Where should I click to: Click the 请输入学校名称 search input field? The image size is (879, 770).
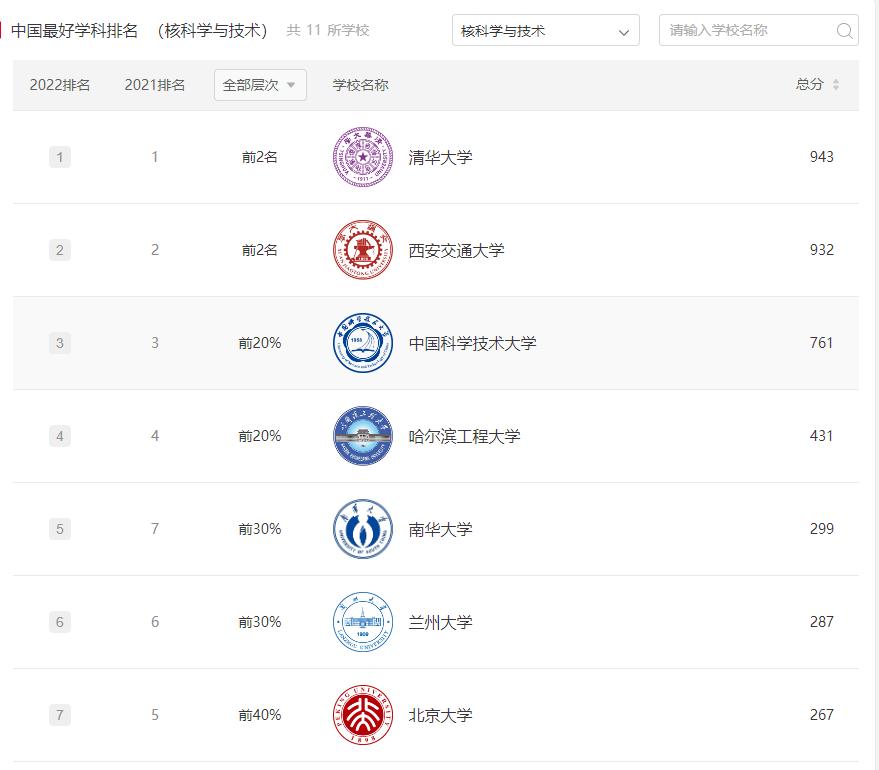point(750,30)
